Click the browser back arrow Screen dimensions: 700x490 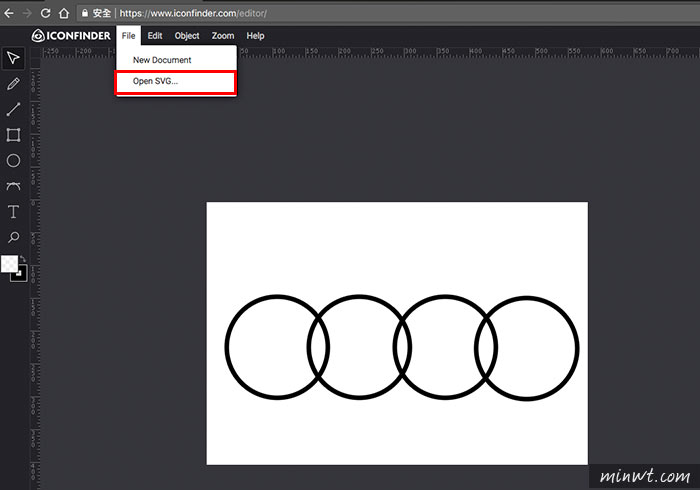tap(8, 13)
